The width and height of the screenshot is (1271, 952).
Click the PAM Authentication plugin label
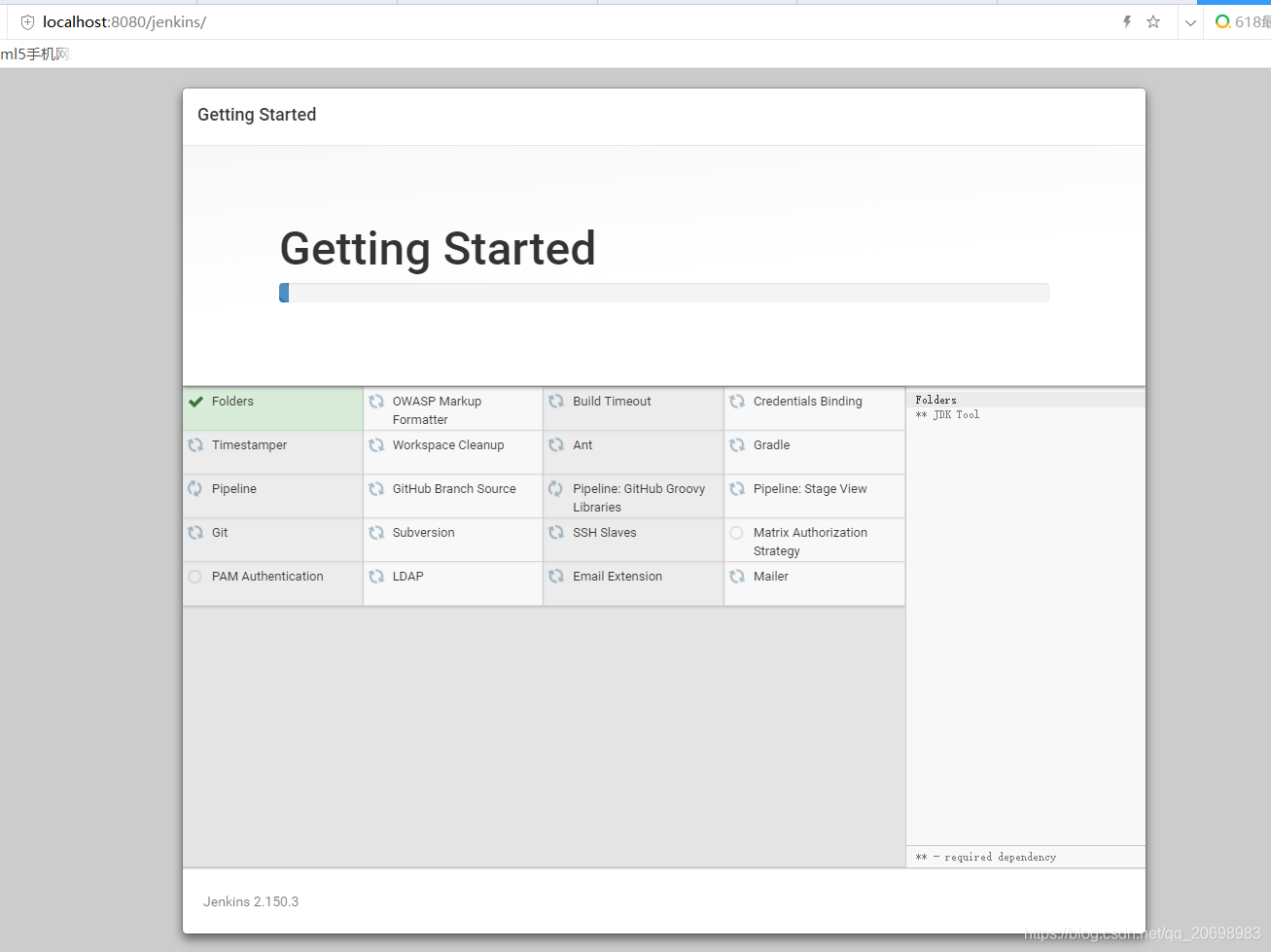267,577
